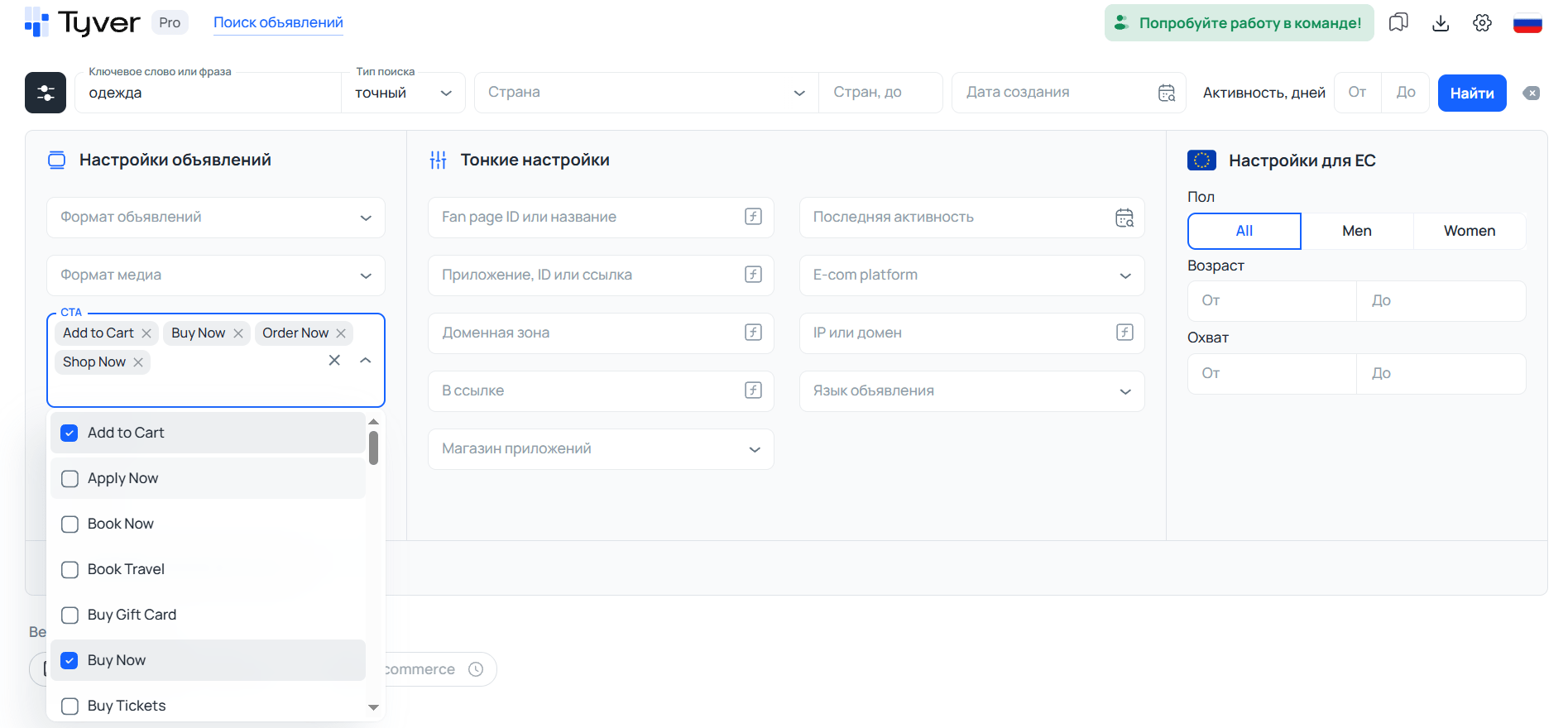Click Попробуйте работу в команде banner

click(1239, 22)
